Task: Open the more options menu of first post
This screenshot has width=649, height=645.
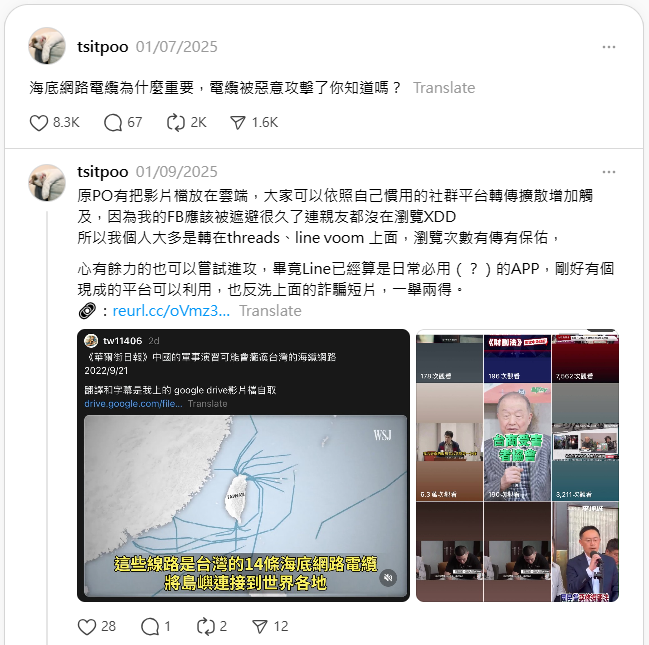Action: 609,47
